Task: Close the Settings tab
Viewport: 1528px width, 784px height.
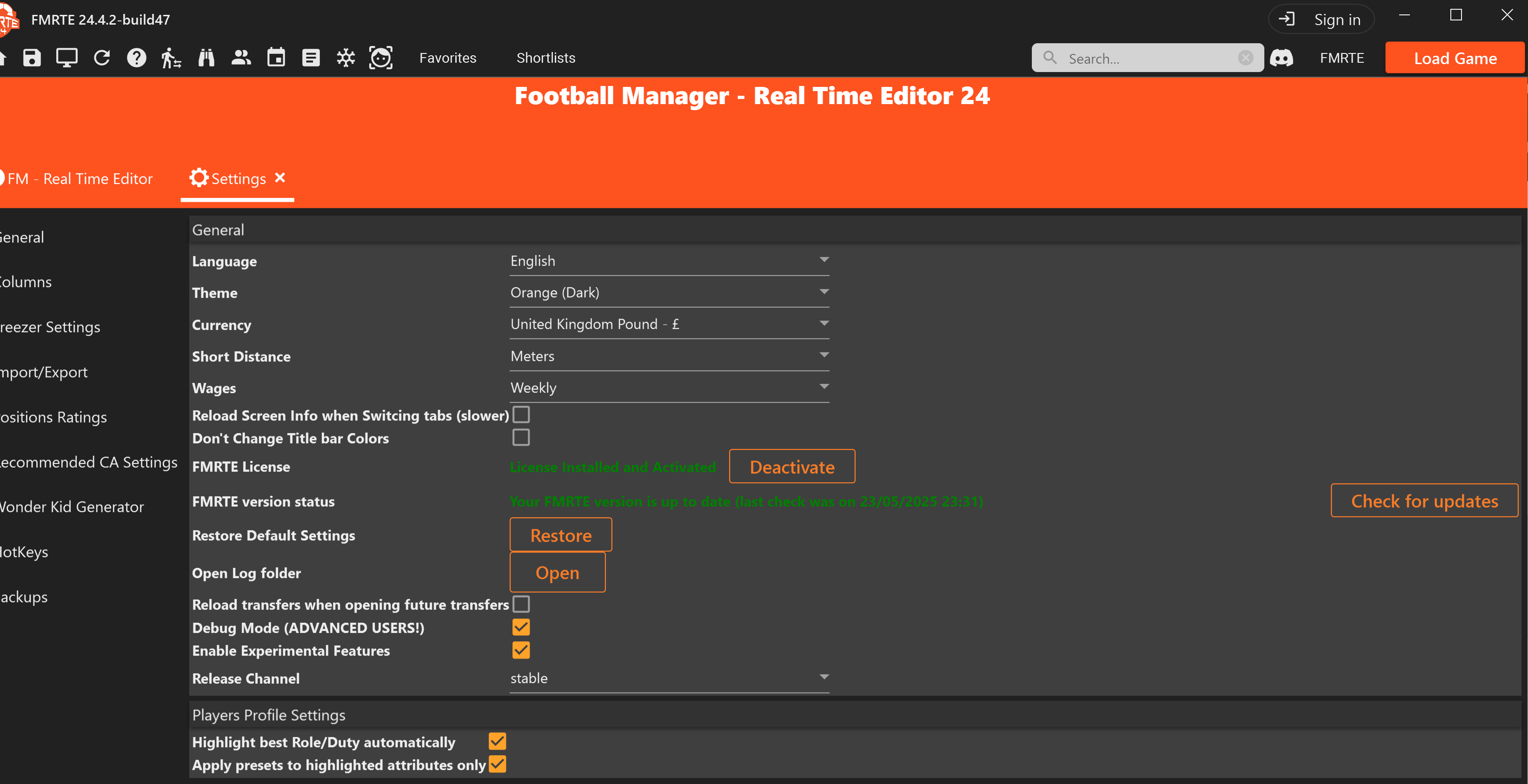Action: click(x=280, y=178)
